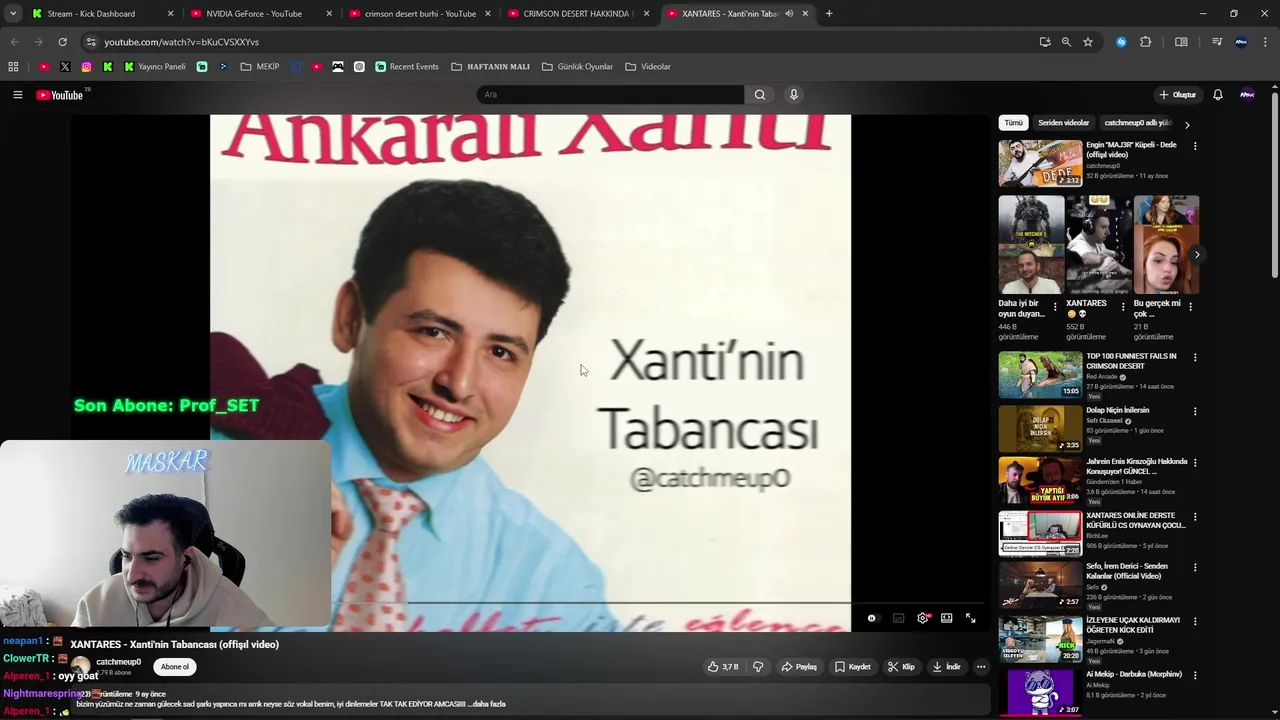1280x720 pixels.
Task: Open the Recent Events bookmark
Action: pyautogui.click(x=407, y=67)
